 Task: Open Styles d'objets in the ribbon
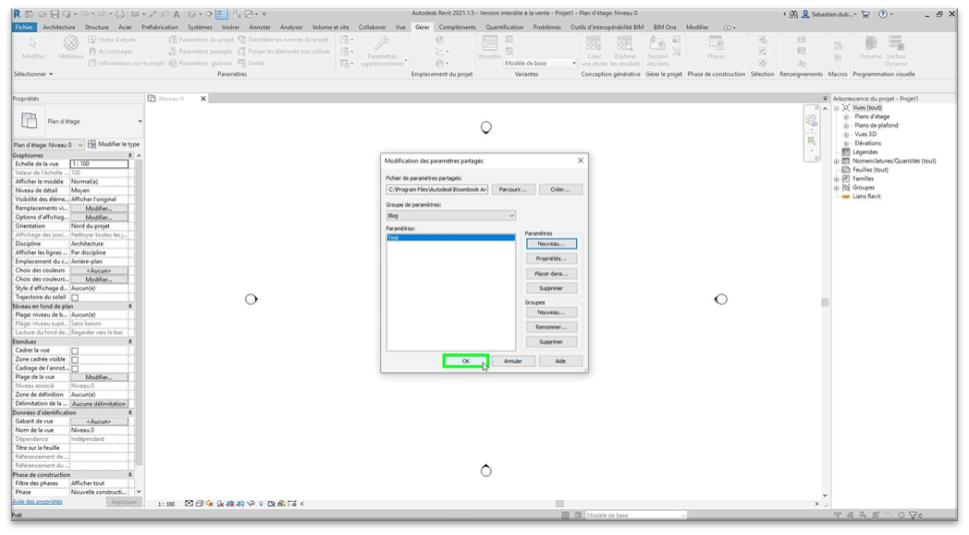112,40
